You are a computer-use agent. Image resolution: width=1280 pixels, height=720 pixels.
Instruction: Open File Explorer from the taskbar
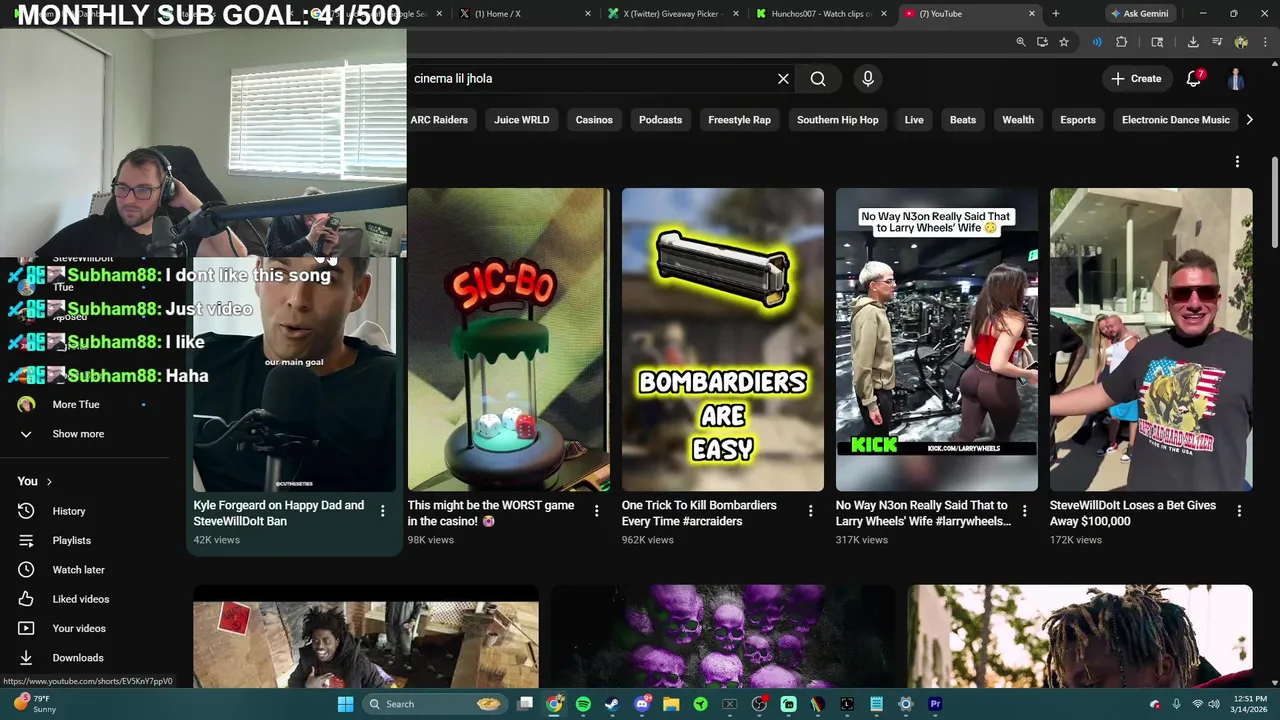(x=671, y=704)
